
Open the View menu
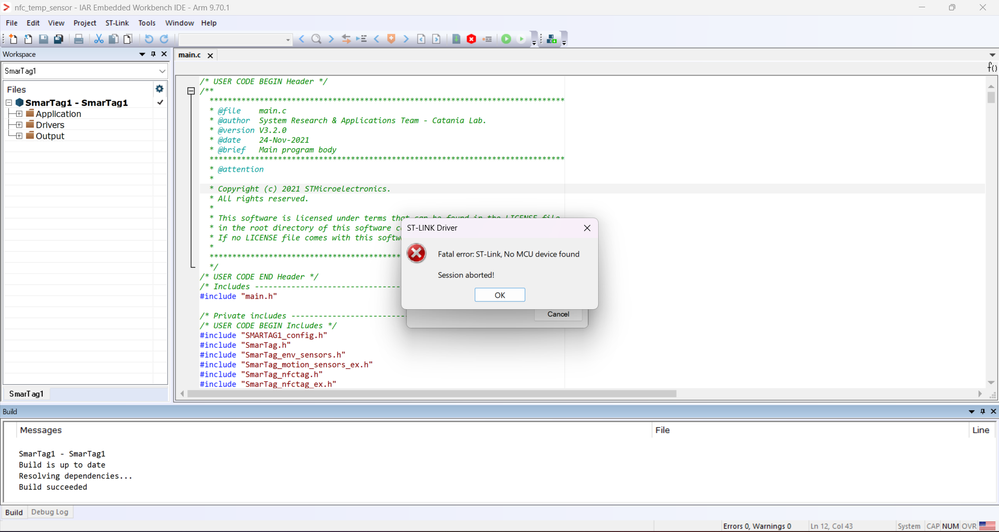(56, 23)
